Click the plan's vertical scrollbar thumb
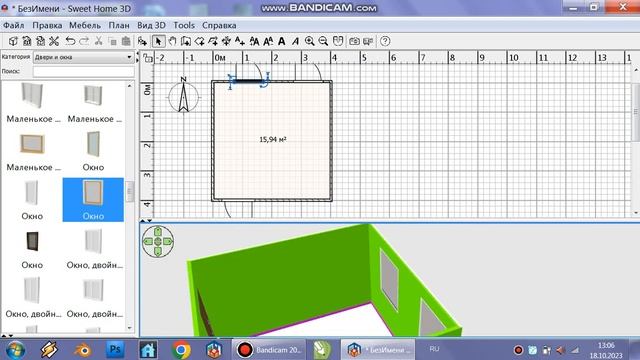This screenshot has width=640, height=360. click(636, 111)
